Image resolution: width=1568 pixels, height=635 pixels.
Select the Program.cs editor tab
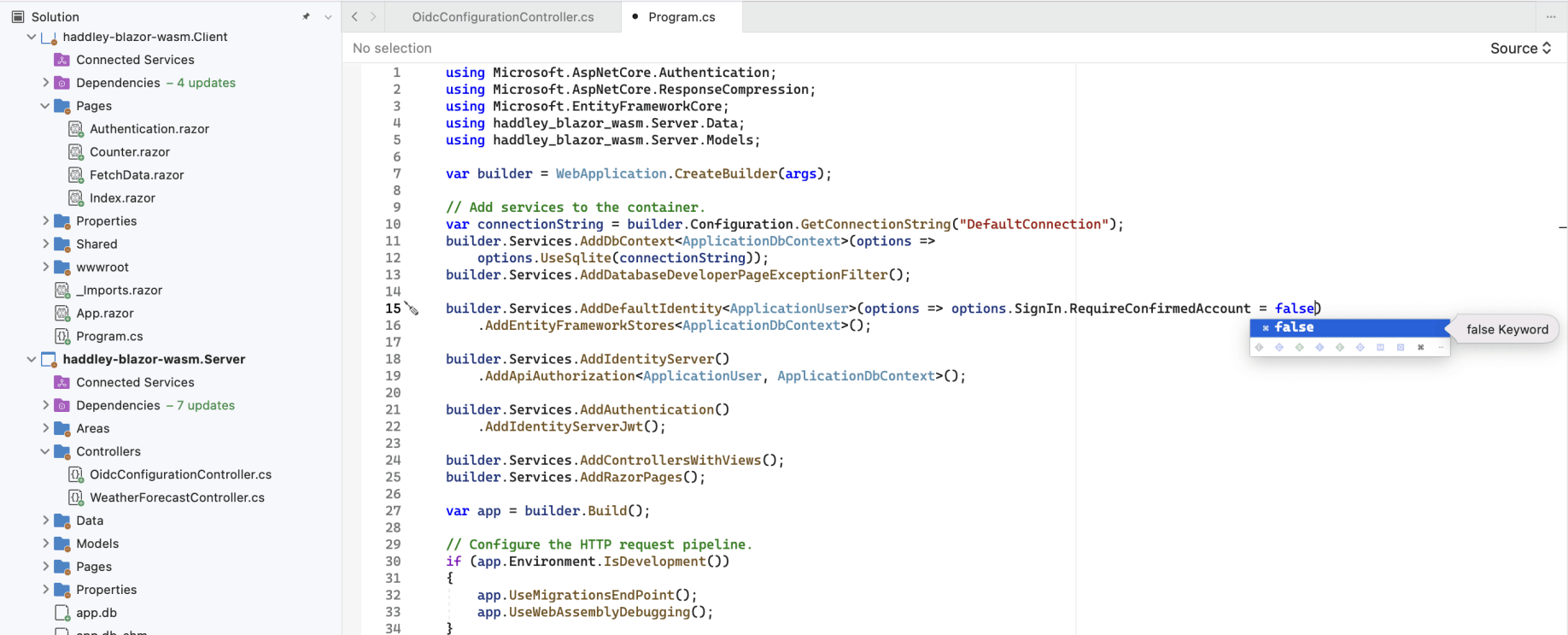(682, 17)
